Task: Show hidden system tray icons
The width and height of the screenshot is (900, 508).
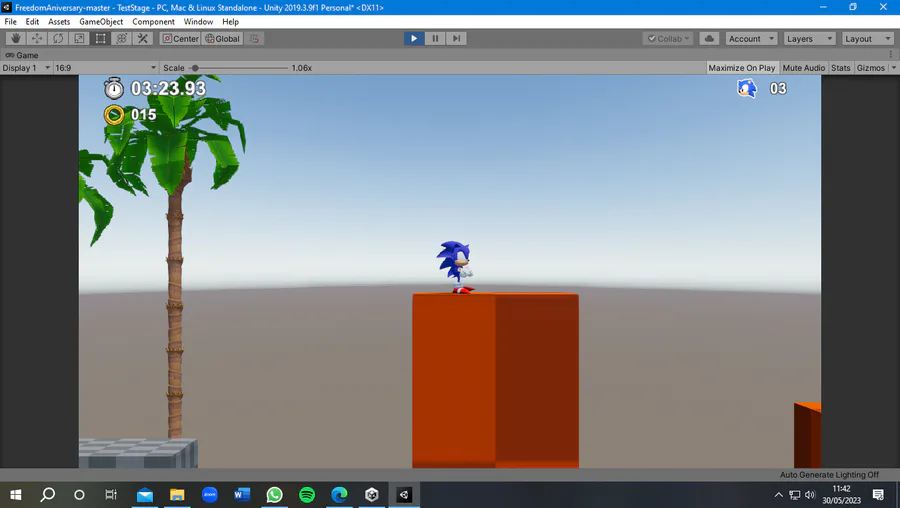Action: click(x=778, y=495)
